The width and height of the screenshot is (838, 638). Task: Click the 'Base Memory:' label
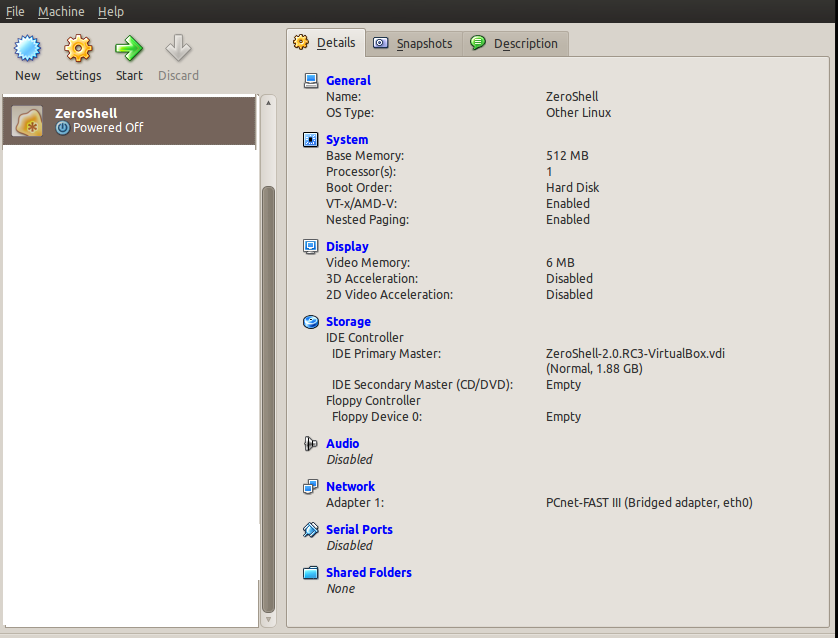365,155
